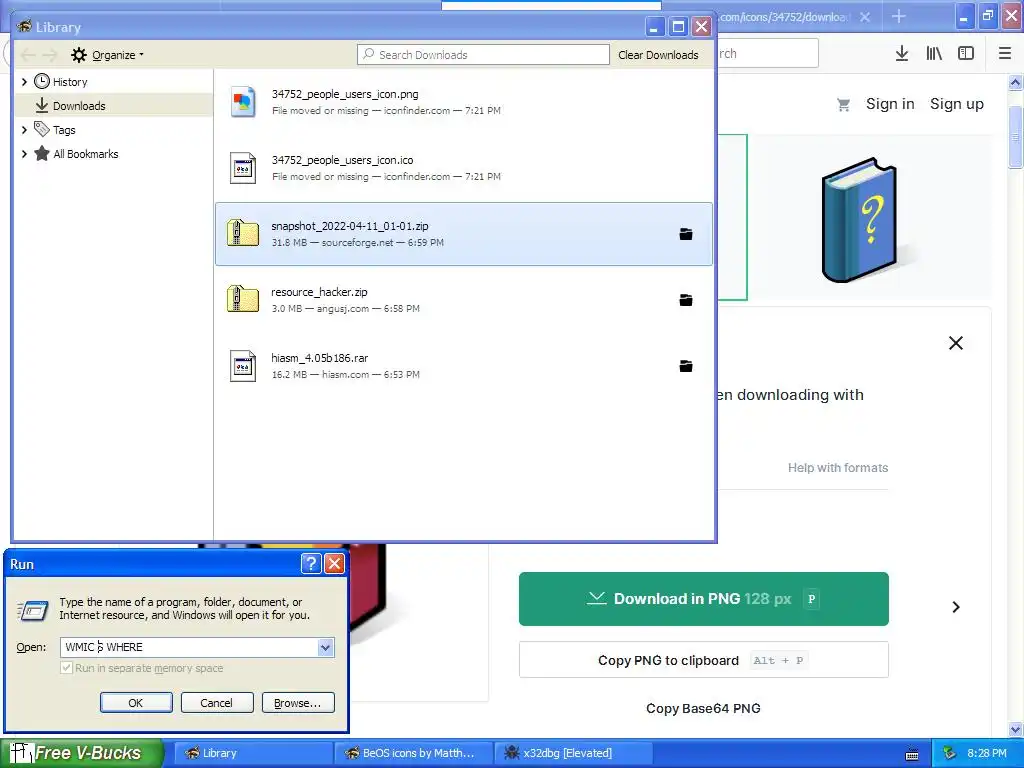Click the 8:28 PM taskbar clock

click(987, 753)
